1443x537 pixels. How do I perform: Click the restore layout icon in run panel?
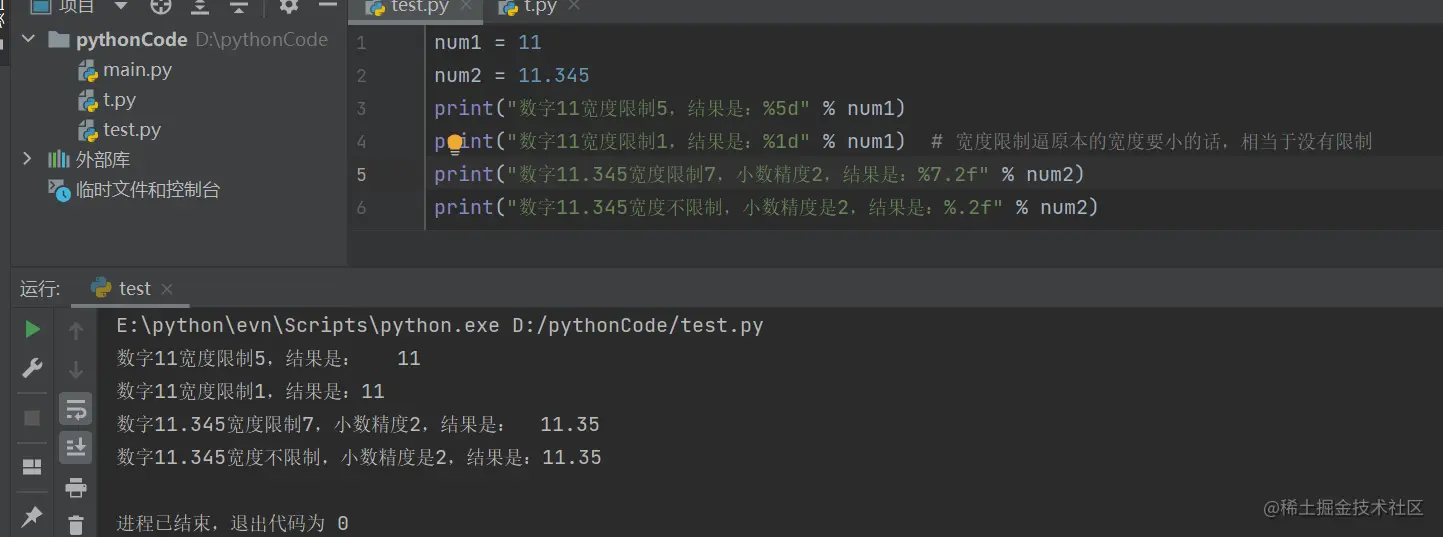click(32, 467)
